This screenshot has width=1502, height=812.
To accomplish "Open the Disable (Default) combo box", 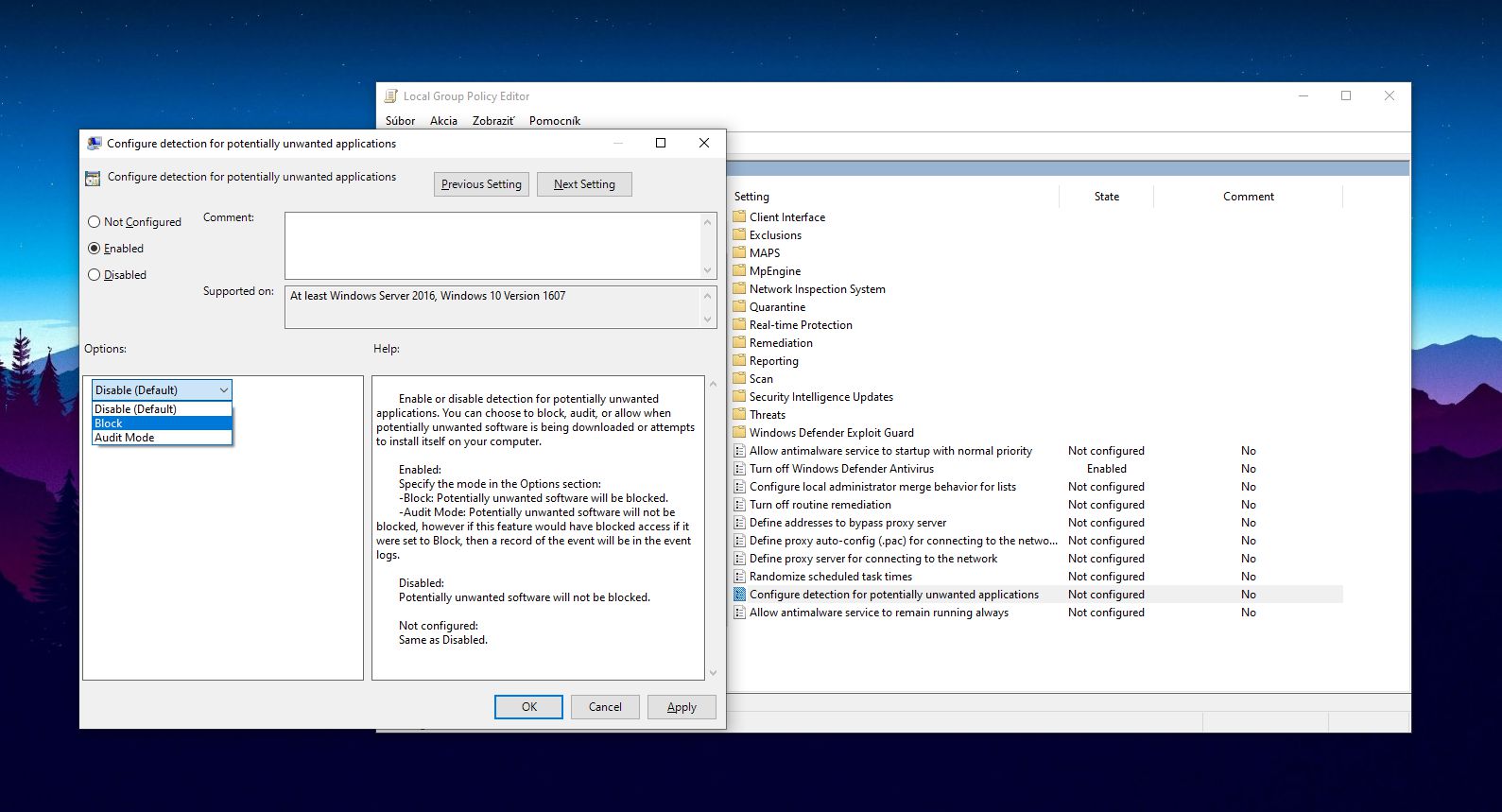I will pos(162,389).
